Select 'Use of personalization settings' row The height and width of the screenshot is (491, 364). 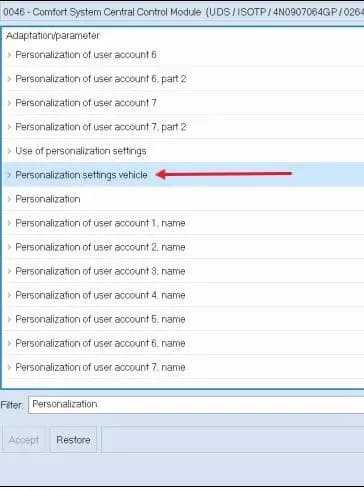81,151
